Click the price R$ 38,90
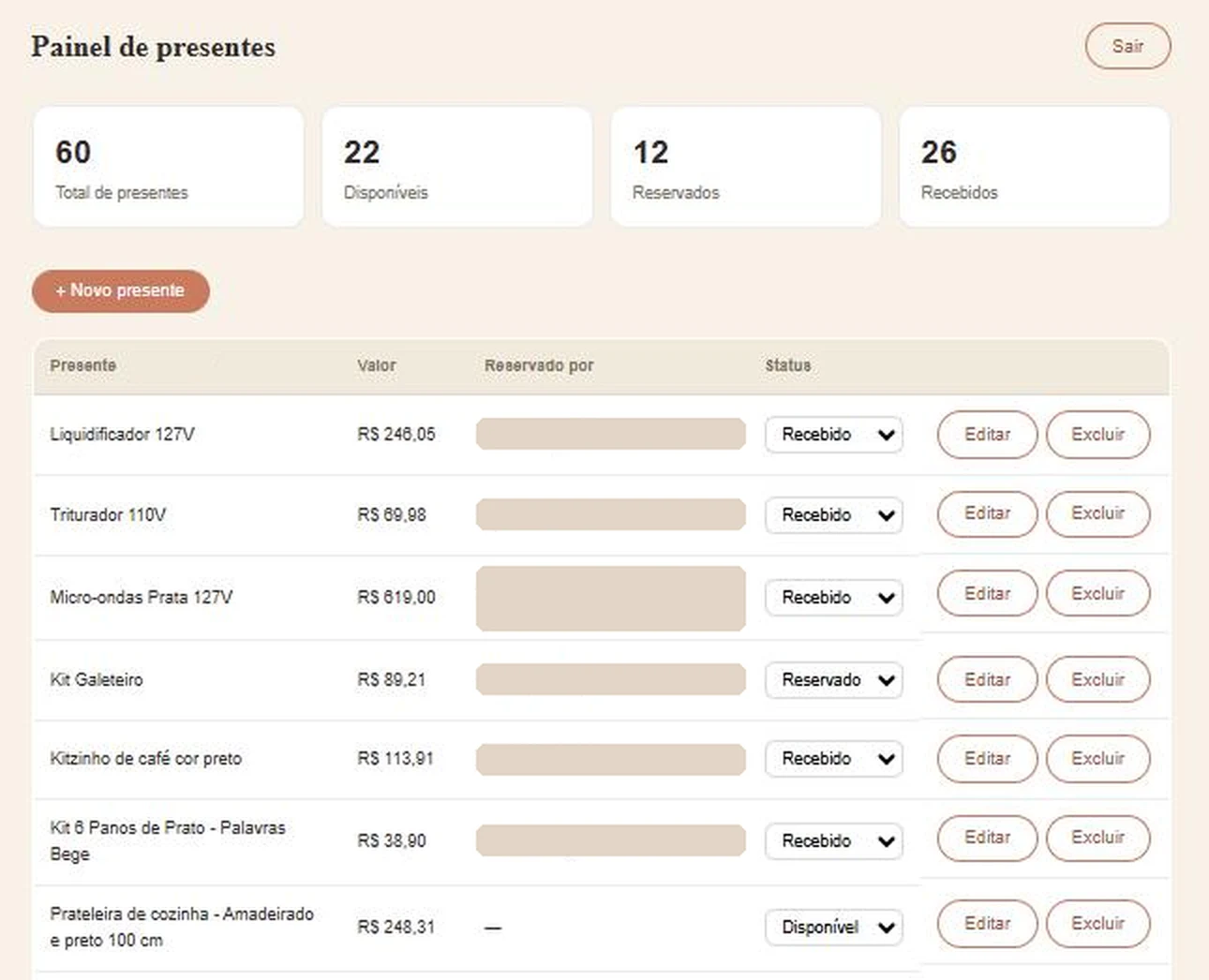The width and height of the screenshot is (1209, 980). tap(392, 841)
